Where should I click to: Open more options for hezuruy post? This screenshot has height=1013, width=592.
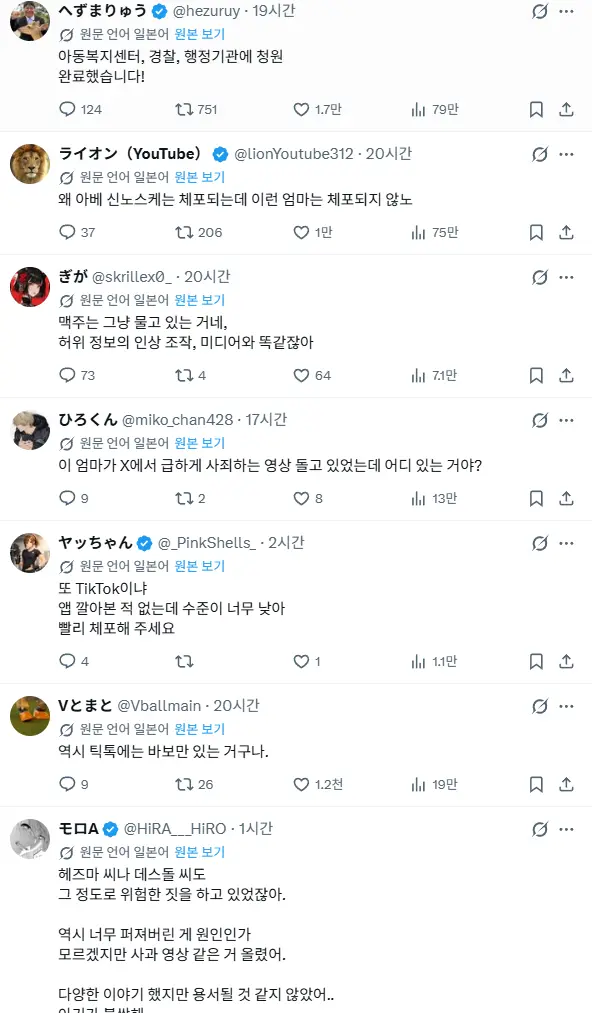(566, 11)
